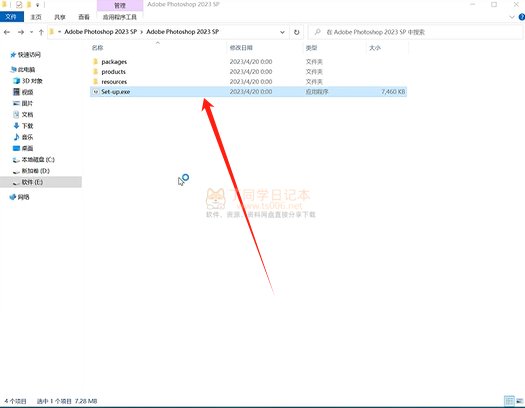The height and width of the screenshot is (408, 525).
Task: Open 新加卷 (D:) drive
Action: tap(35, 171)
